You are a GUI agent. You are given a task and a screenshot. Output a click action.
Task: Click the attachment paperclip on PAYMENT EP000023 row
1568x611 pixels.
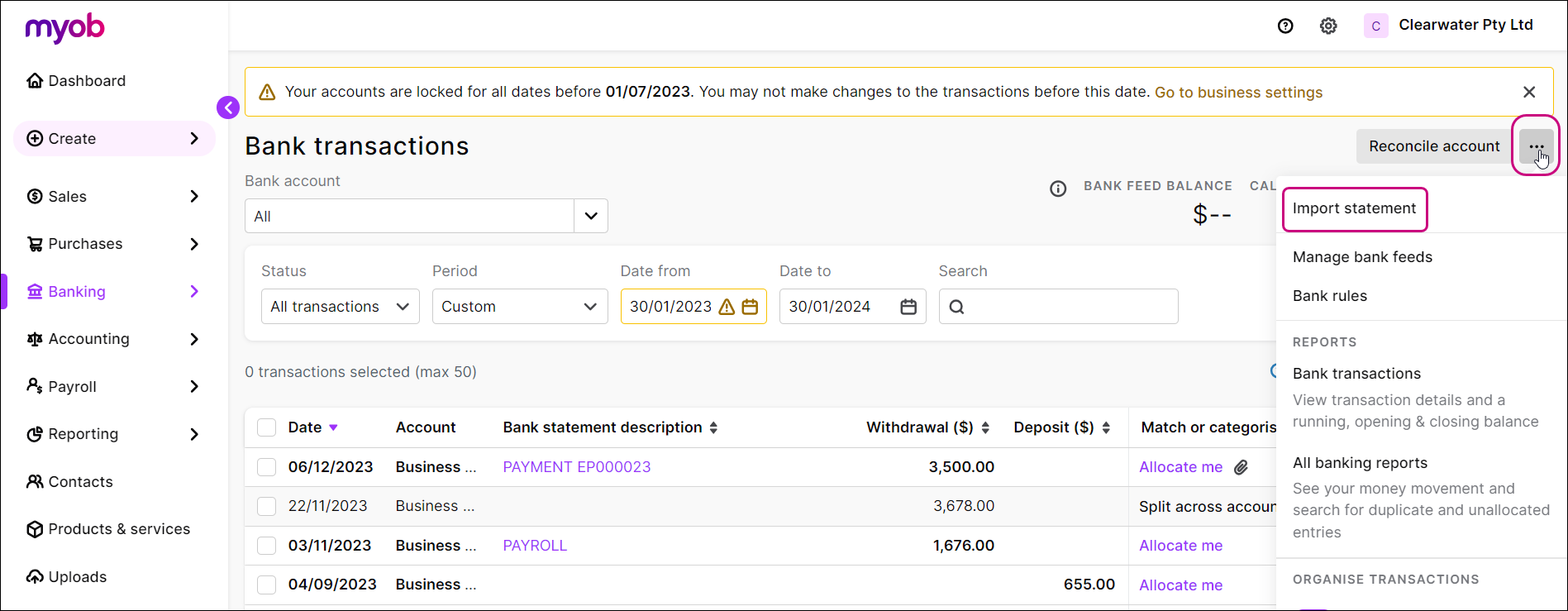pyautogui.click(x=1242, y=468)
